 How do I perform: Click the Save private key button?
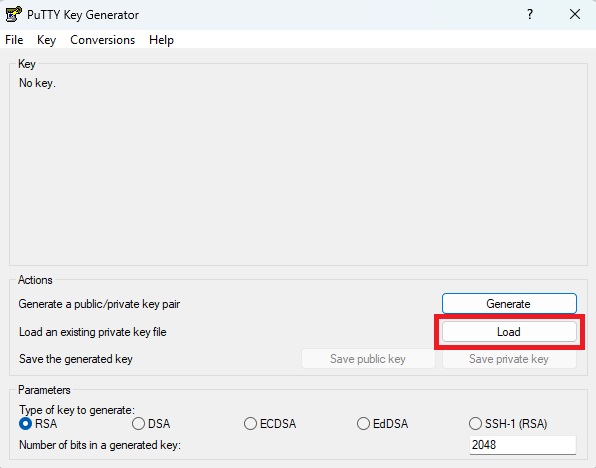tap(509, 359)
